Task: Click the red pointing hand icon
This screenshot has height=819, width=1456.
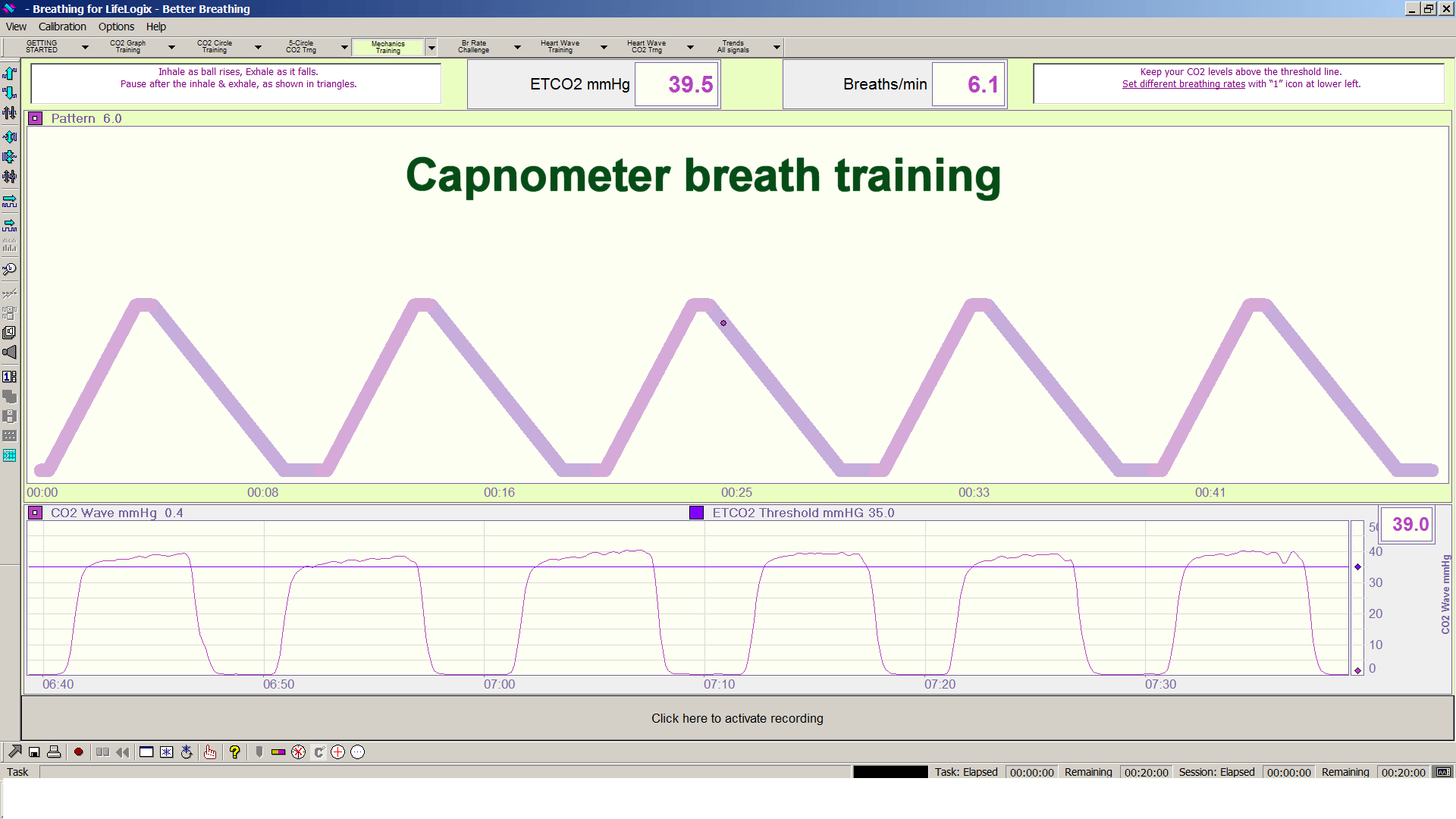Action: [x=210, y=752]
